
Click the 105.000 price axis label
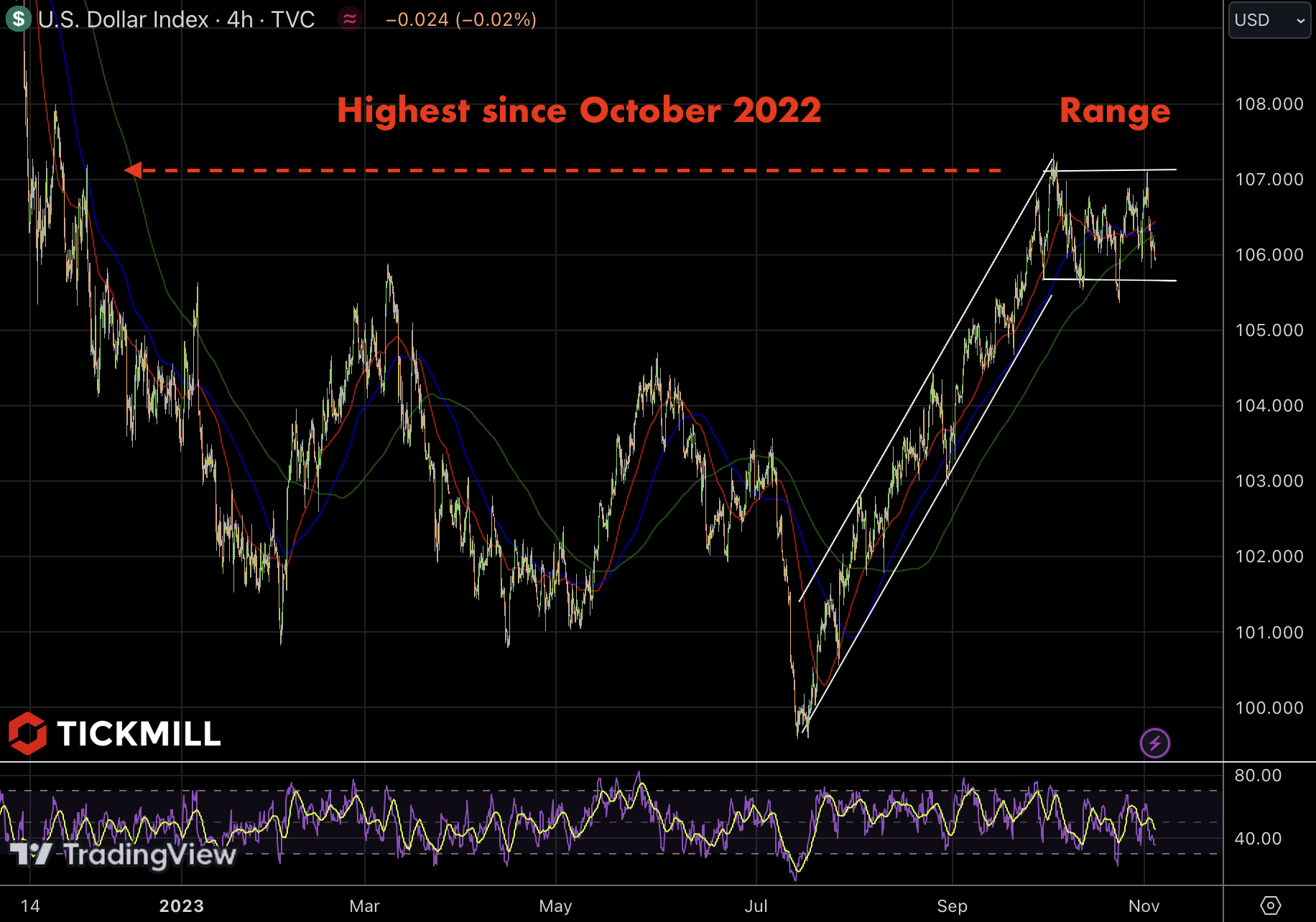1269,330
